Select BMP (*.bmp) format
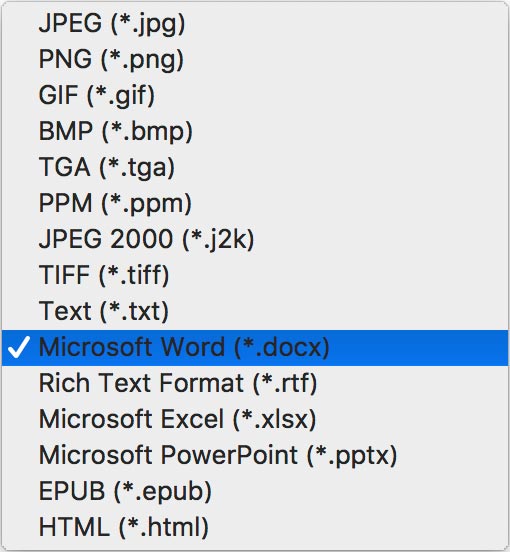Image resolution: width=510 pixels, height=552 pixels. tap(255, 131)
